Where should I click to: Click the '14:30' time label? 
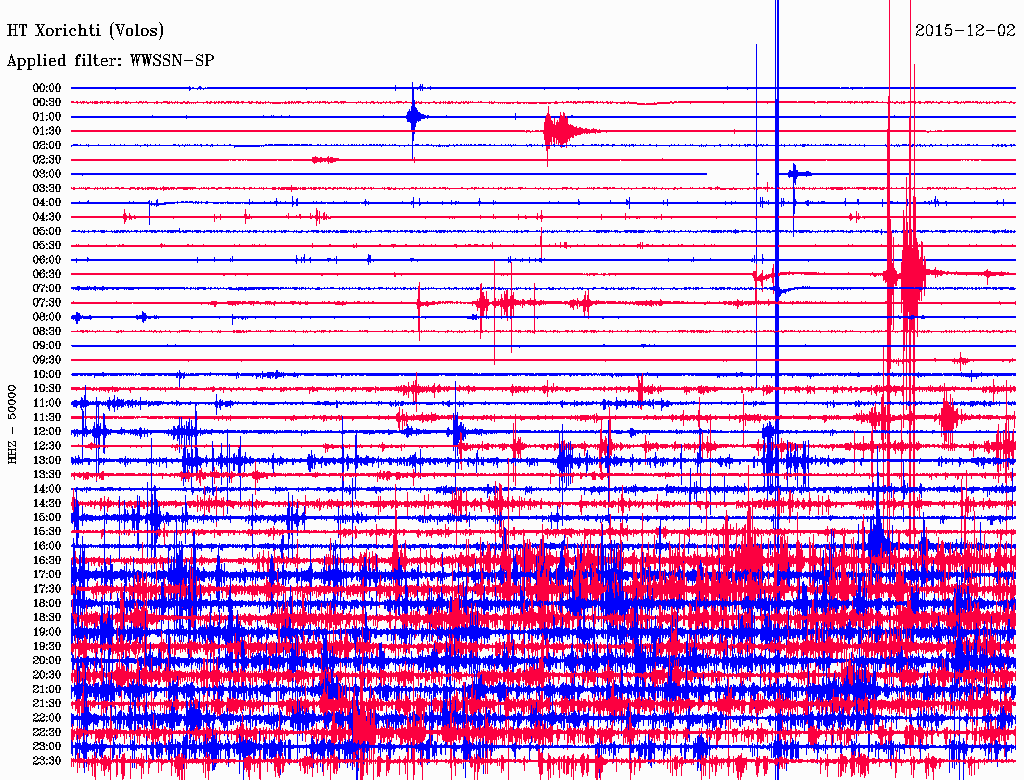pos(47,504)
